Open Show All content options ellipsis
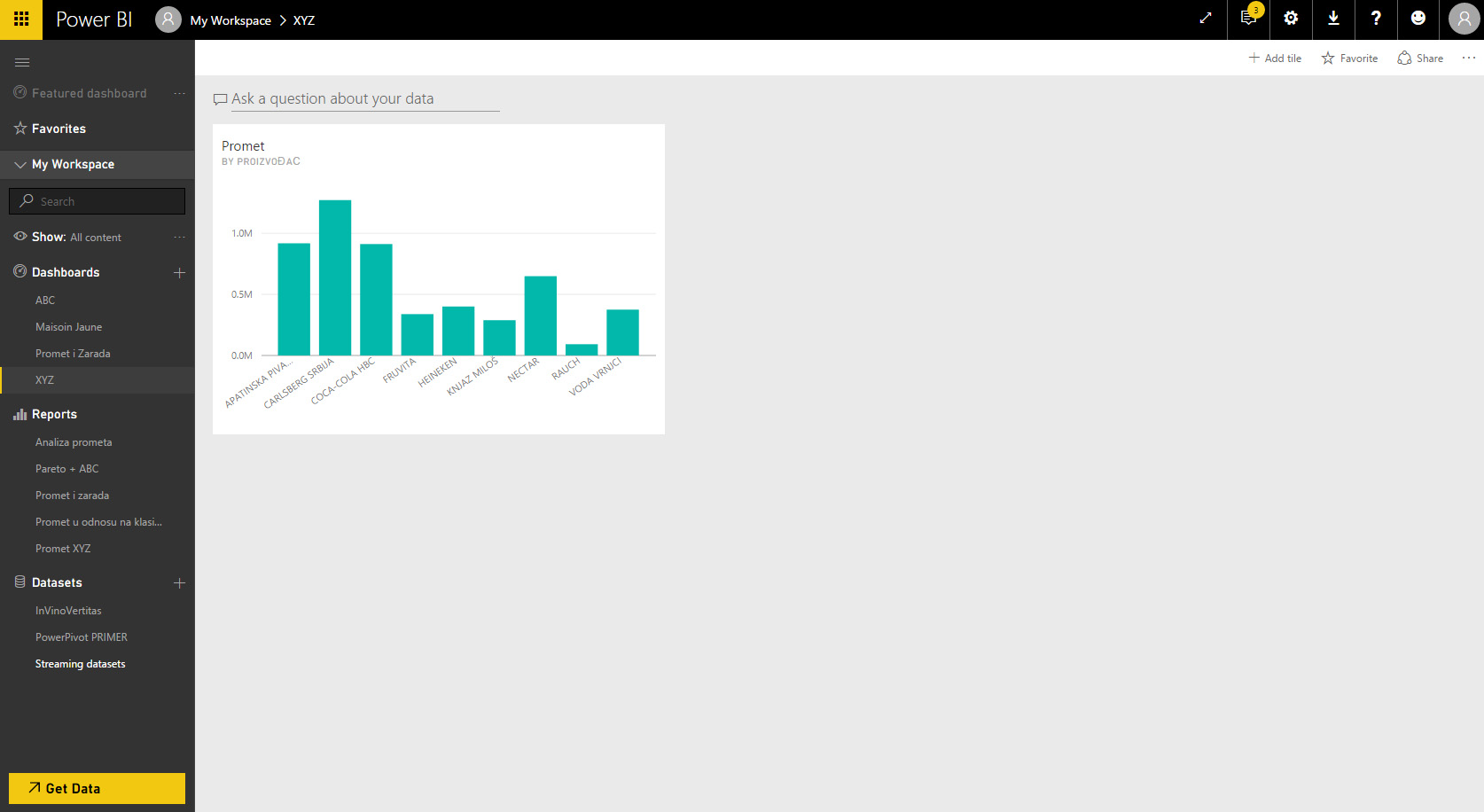This screenshot has width=1484, height=812. pos(179,238)
